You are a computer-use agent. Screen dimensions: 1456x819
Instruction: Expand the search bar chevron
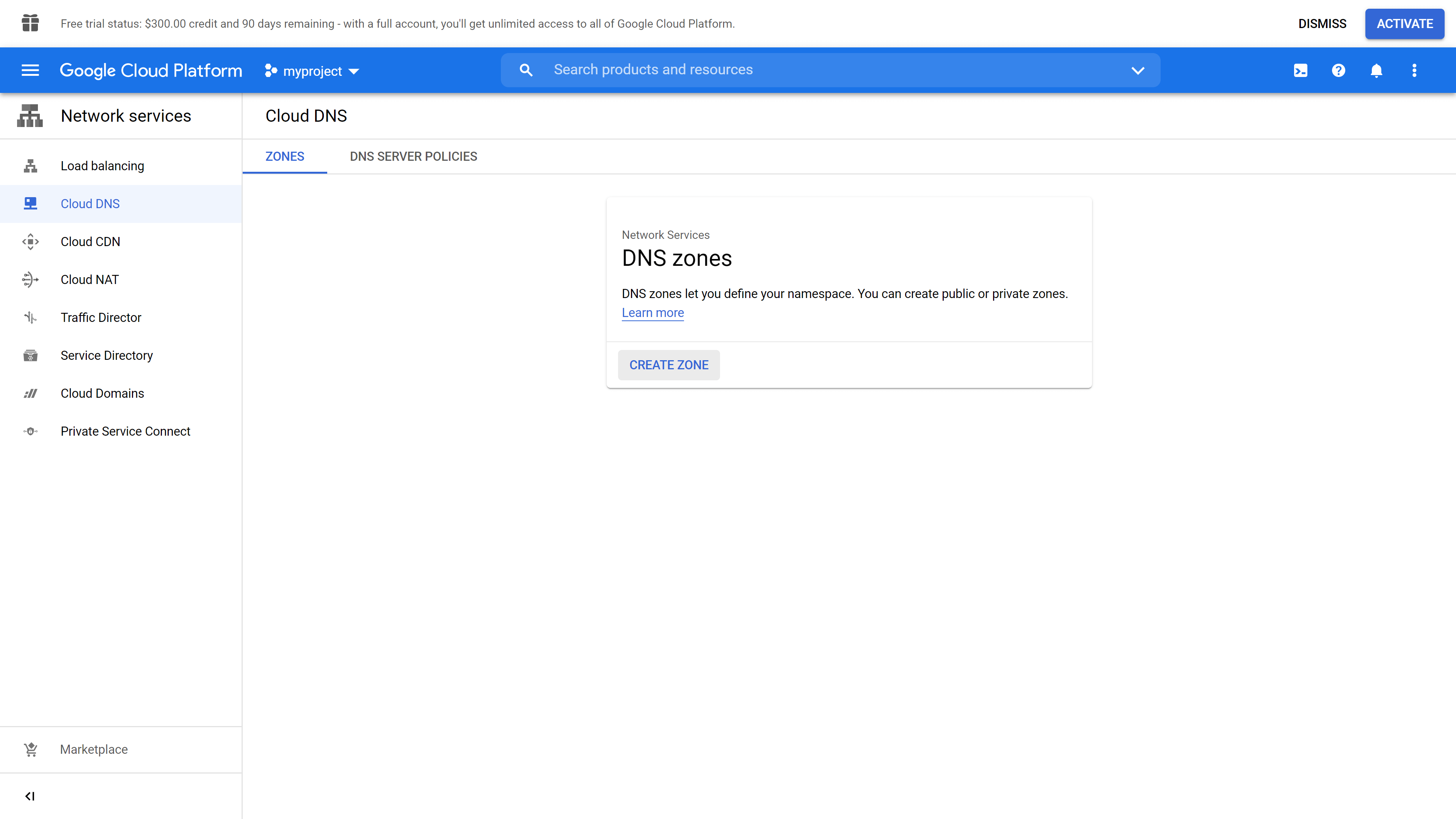1138,70
